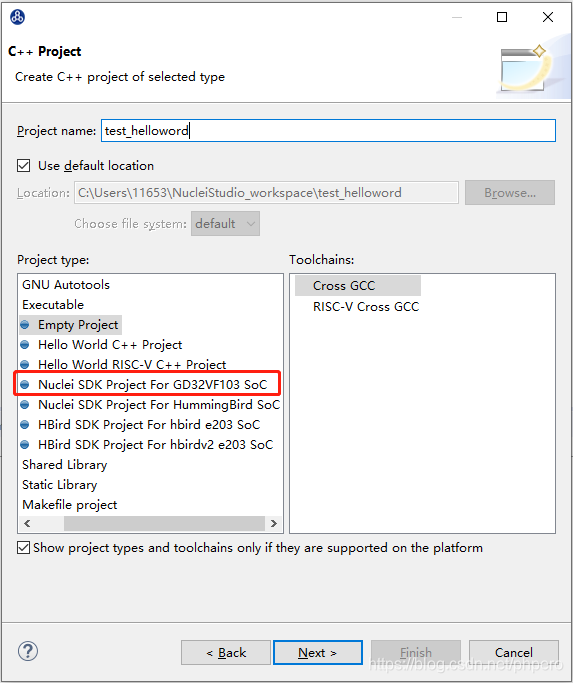
Task: Open the Choose file system dropdown
Action: pos(225,223)
